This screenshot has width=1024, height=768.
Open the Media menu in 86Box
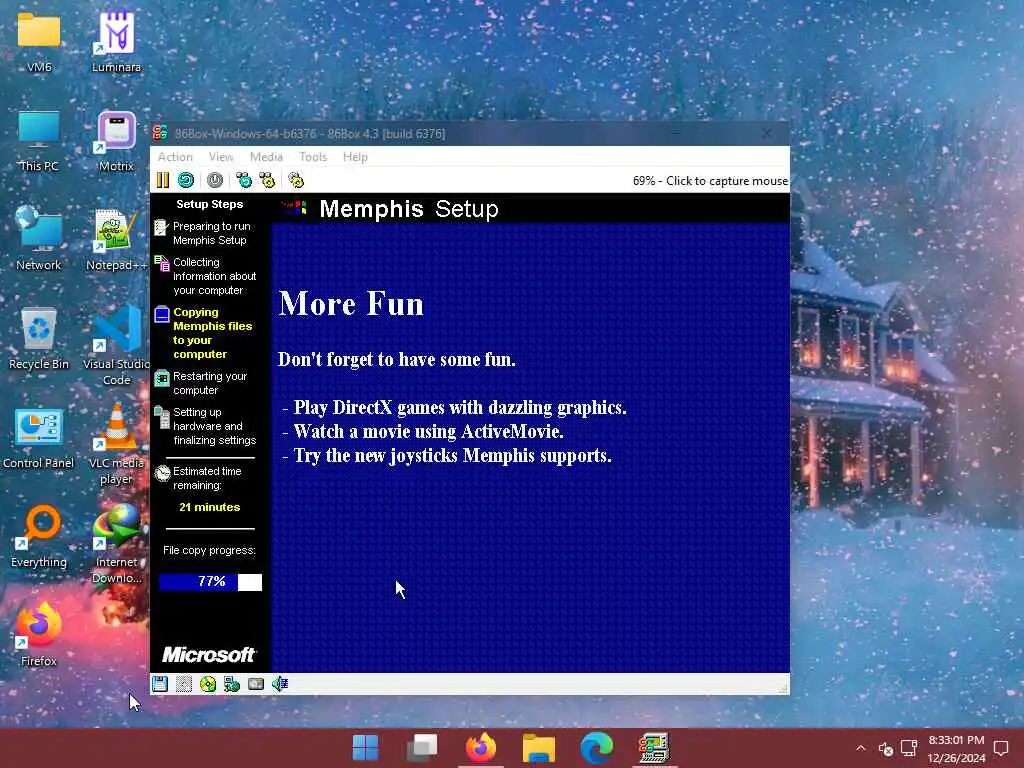pyautogui.click(x=266, y=157)
